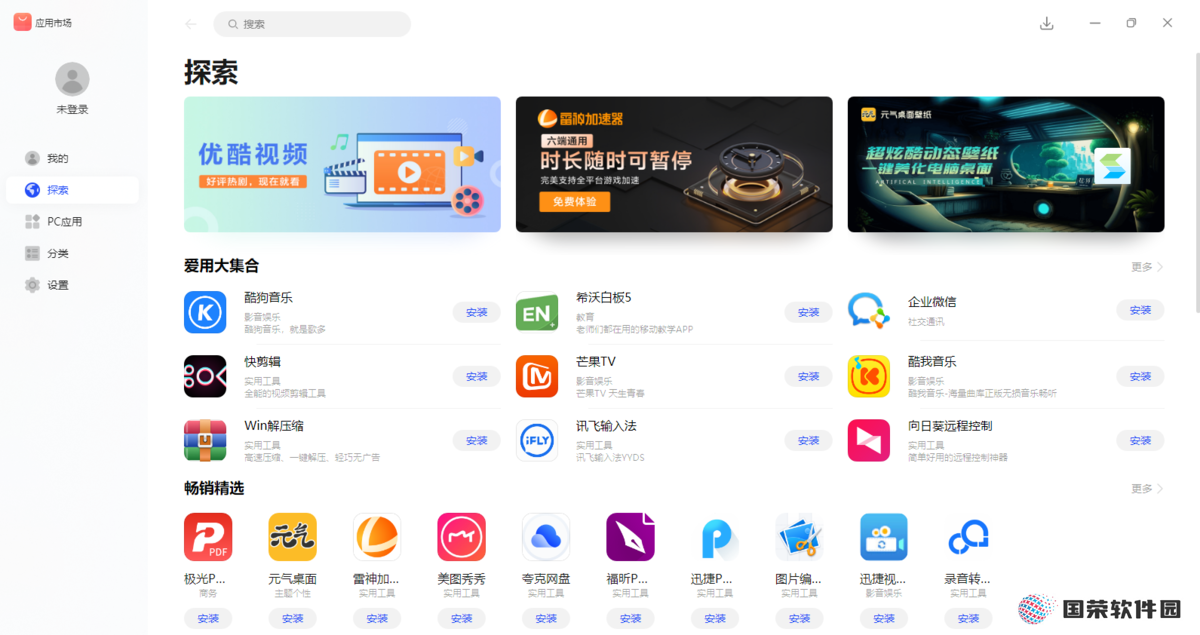Open the 快剪辑 app icon
This screenshot has height=635, width=1200.
(205, 376)
